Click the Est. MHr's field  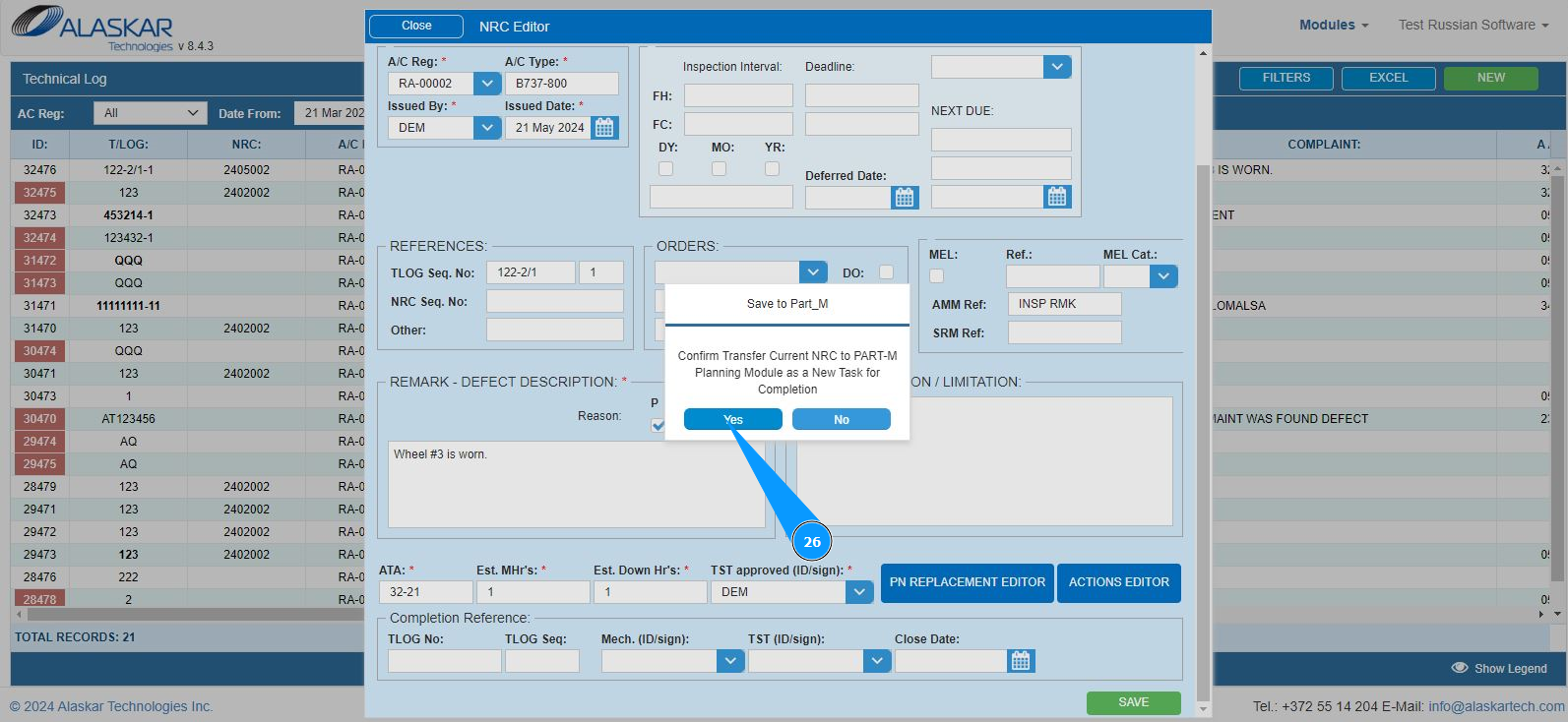tap(533, 592)
